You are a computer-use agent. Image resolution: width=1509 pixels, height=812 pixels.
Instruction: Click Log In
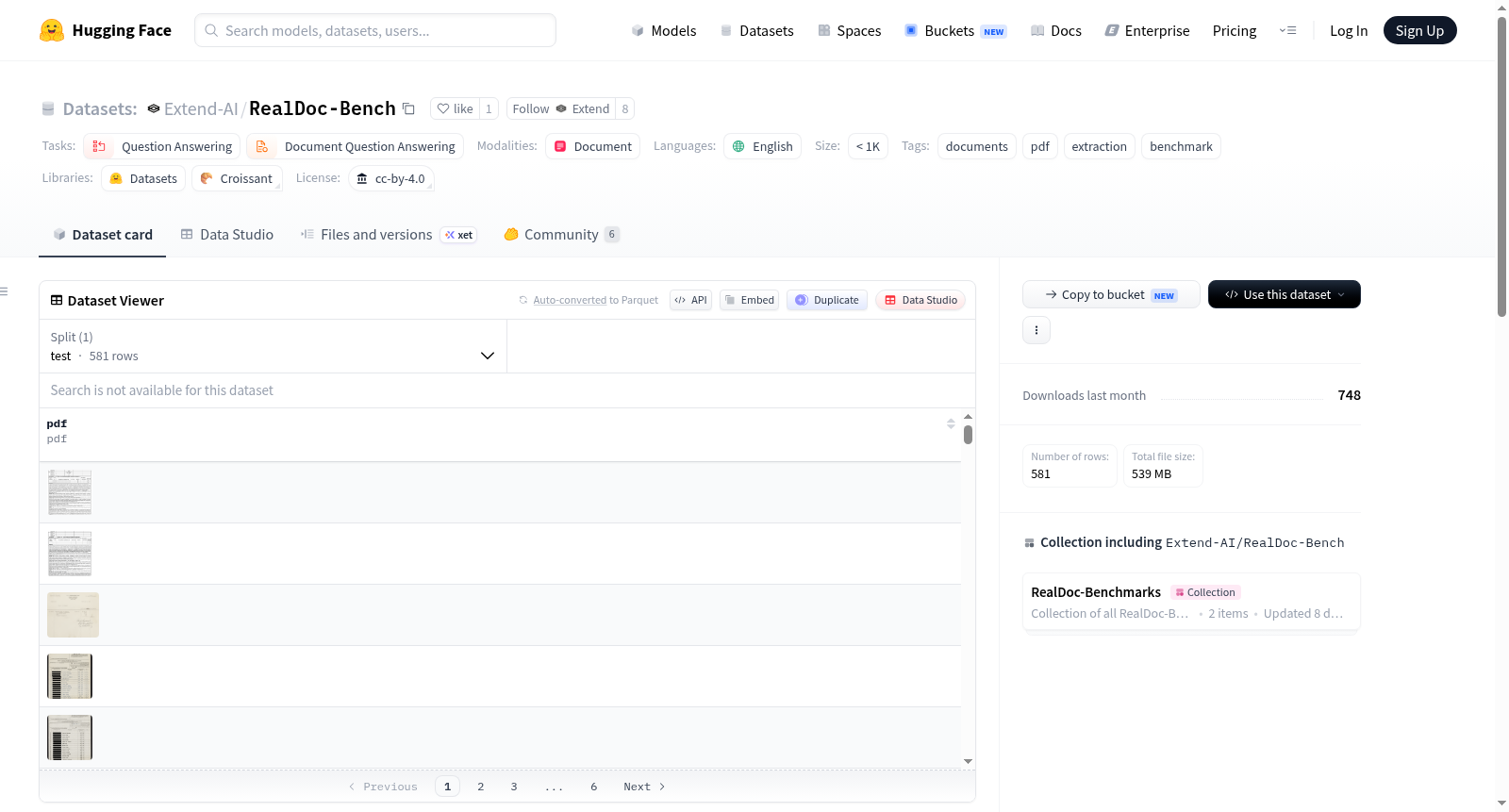1349,30
